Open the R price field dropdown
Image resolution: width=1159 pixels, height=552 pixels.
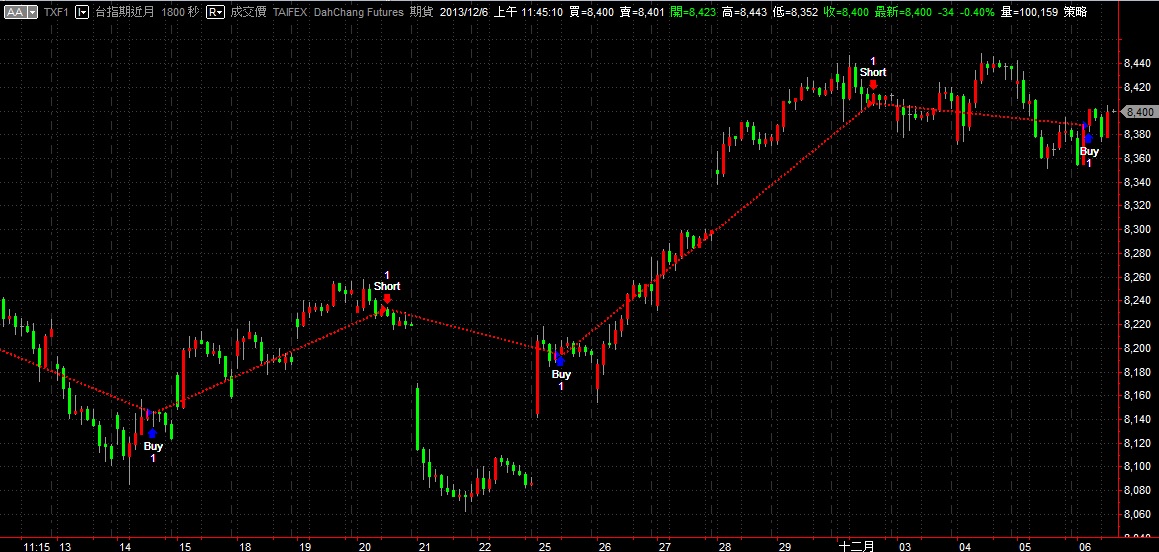tap(215, 12)
